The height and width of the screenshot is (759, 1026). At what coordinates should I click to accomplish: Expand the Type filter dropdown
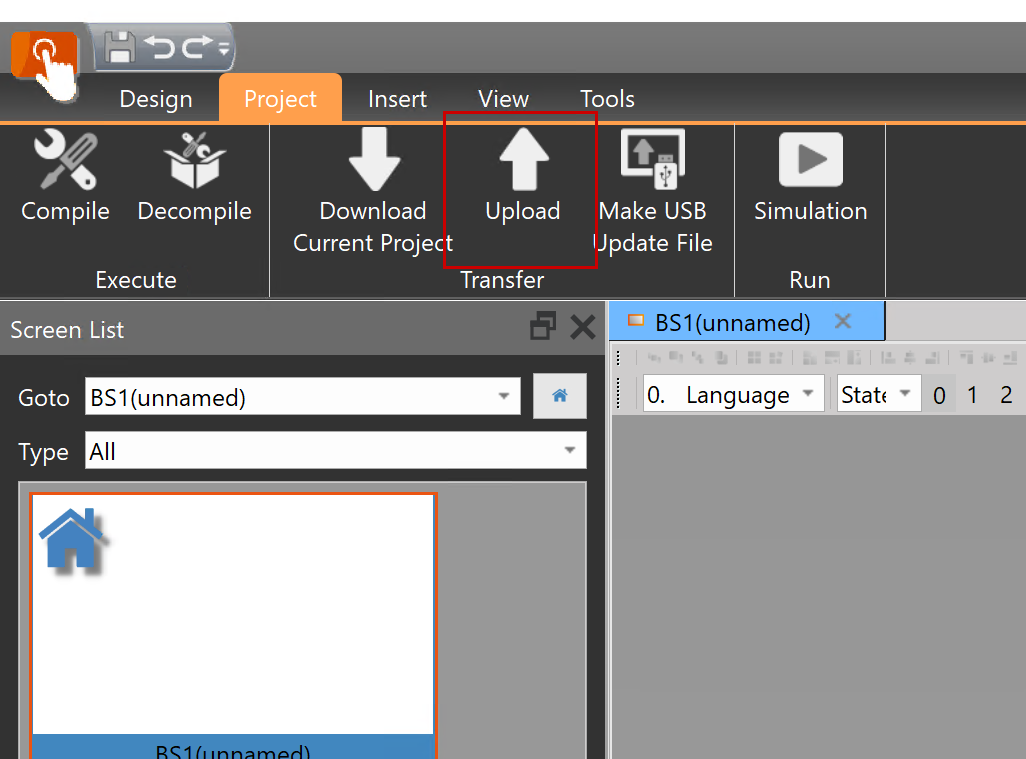[569, 451]
